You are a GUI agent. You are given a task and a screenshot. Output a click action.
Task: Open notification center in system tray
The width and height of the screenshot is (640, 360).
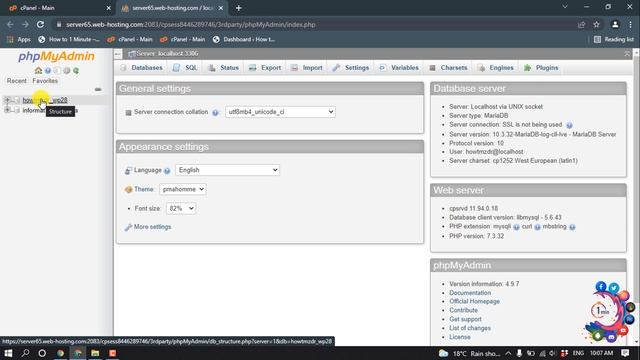[x=625, y=353]
